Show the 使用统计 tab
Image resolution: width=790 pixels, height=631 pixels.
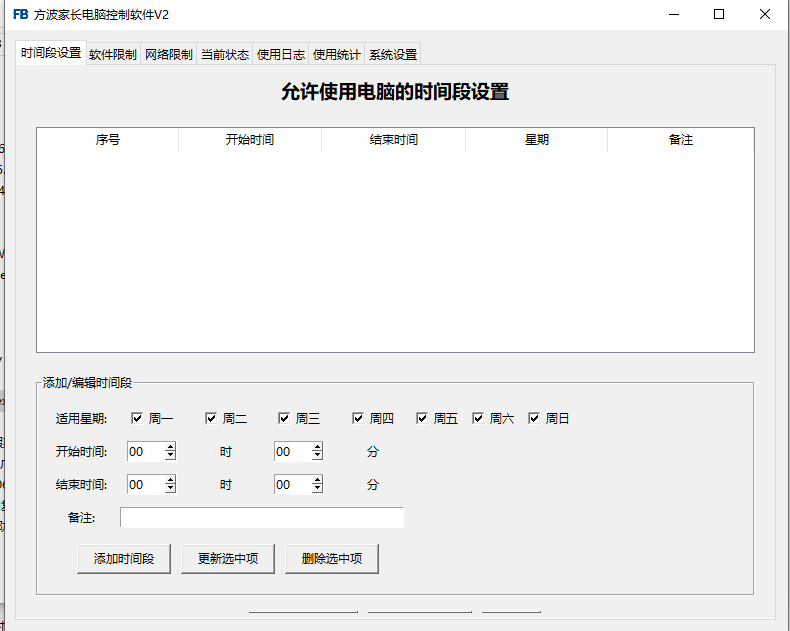click(337, 55)
